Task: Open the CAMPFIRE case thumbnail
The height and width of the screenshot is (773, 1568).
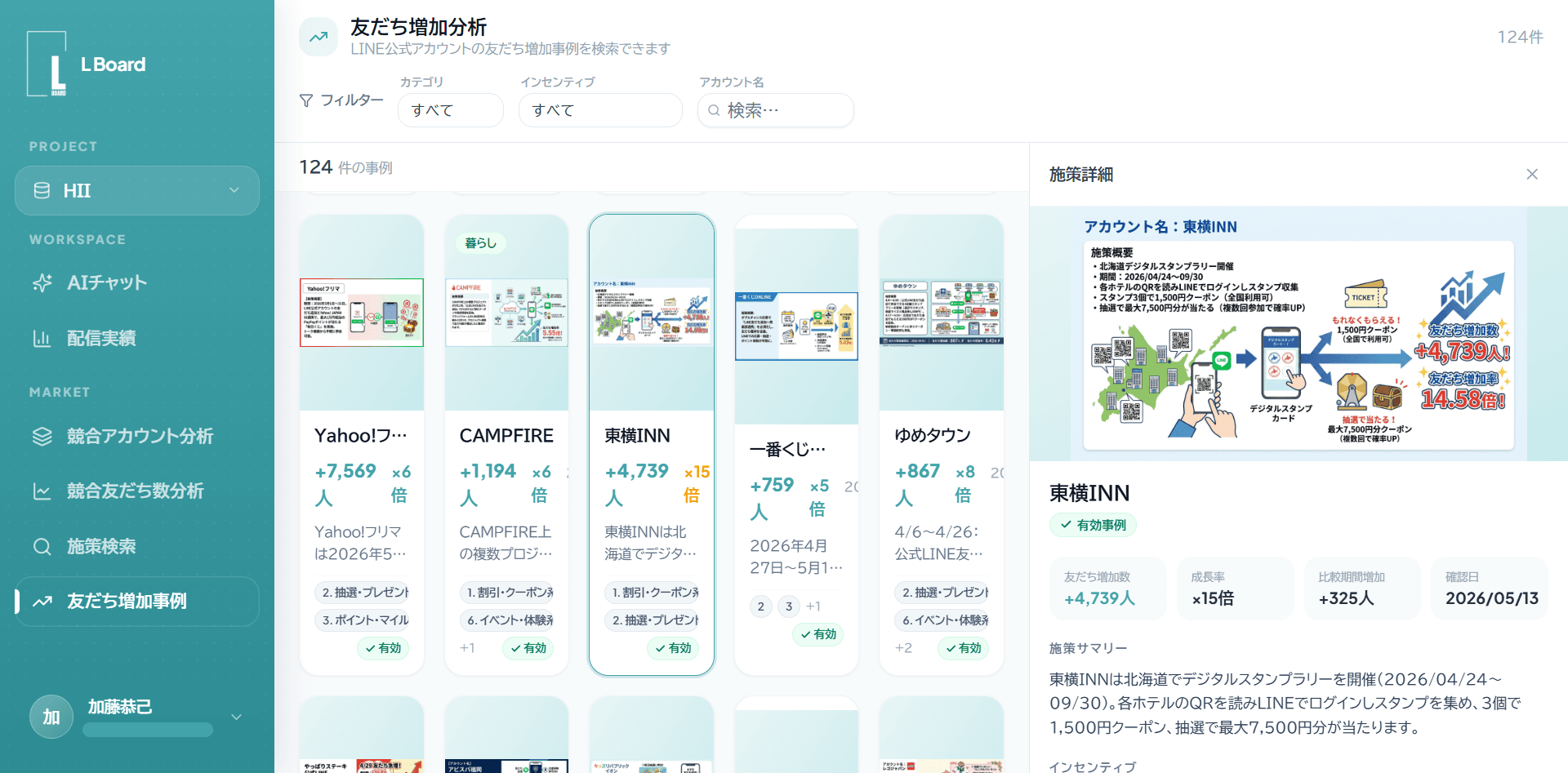Action: coord(506,313)
